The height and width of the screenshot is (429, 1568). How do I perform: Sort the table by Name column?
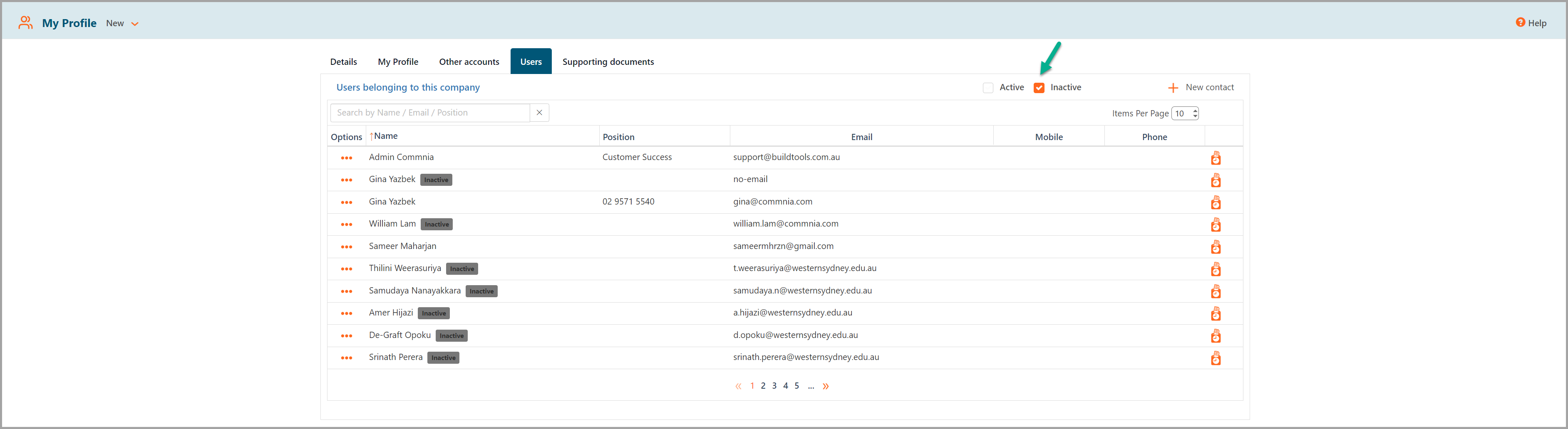[385, 136]
